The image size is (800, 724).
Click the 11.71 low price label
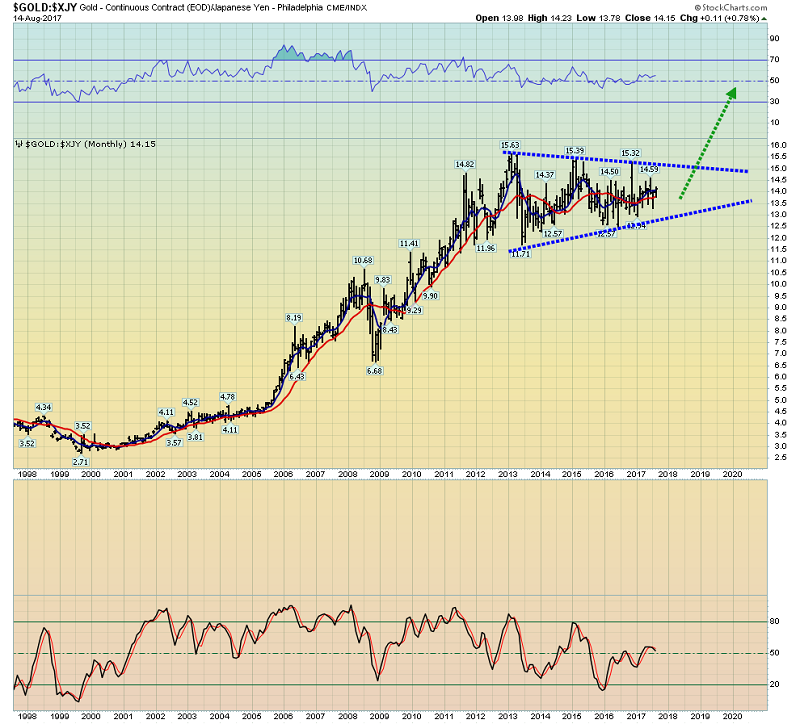pos(521,254)
